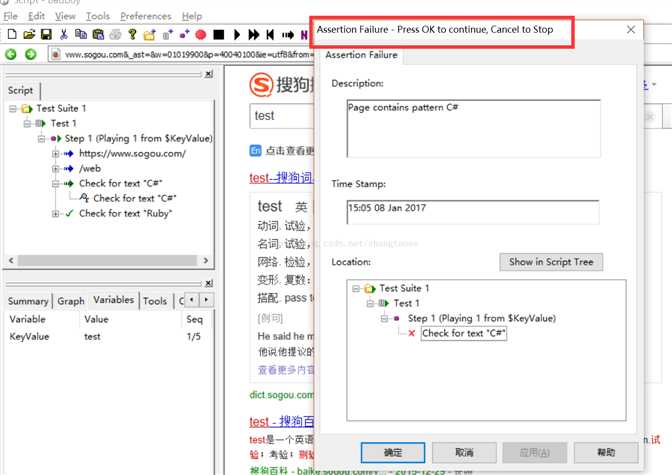The width and height of the screenshot is (672, 475).
Task: Step through using the dotted arrow icon
Action: pyautogui.click(x=288, y=35)
